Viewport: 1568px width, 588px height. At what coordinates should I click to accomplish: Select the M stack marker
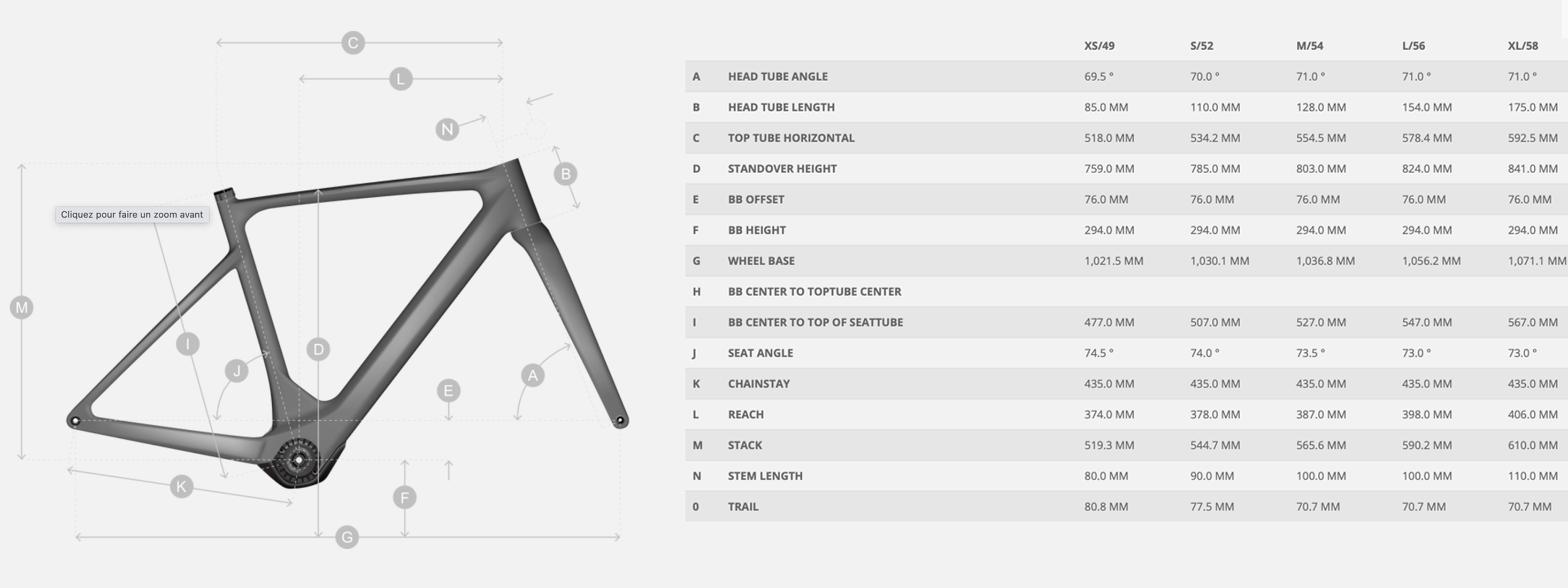tap(22, 307)
